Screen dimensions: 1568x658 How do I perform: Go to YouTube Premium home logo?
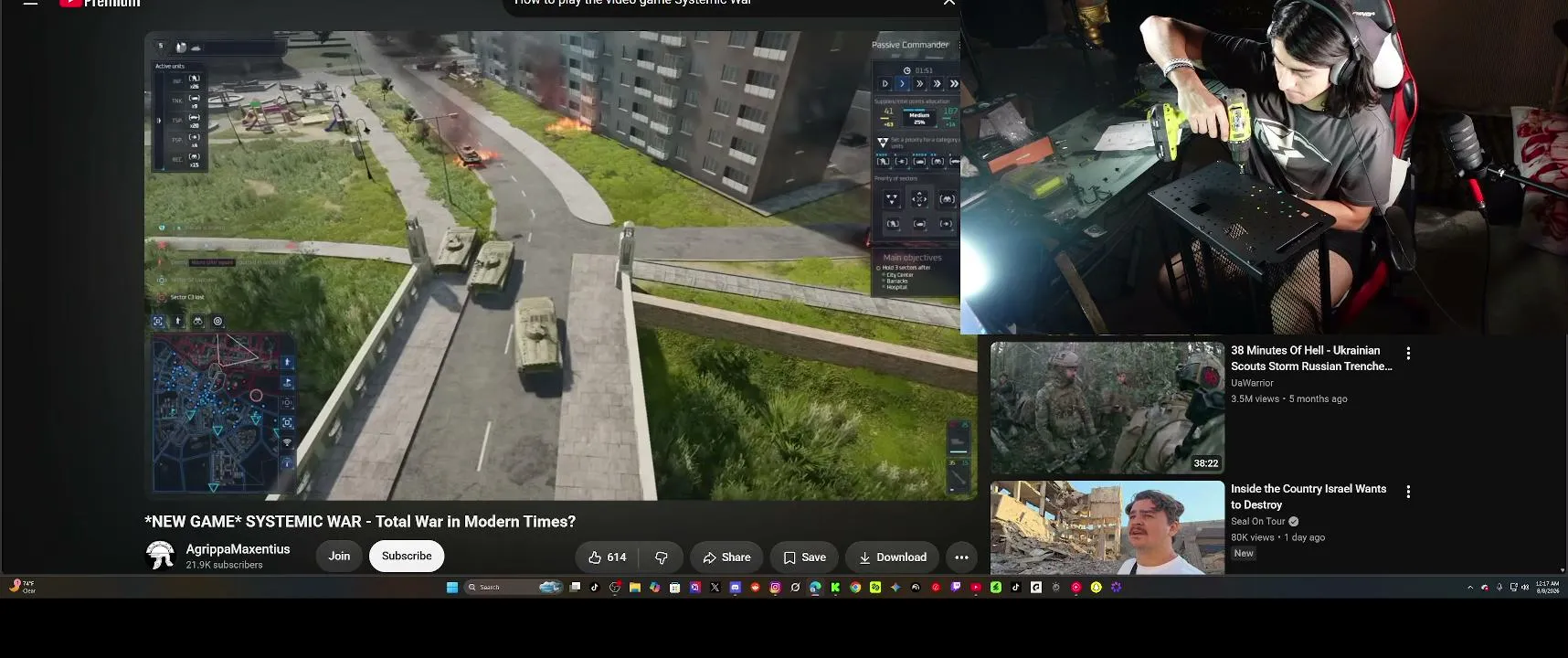[101, 4]
